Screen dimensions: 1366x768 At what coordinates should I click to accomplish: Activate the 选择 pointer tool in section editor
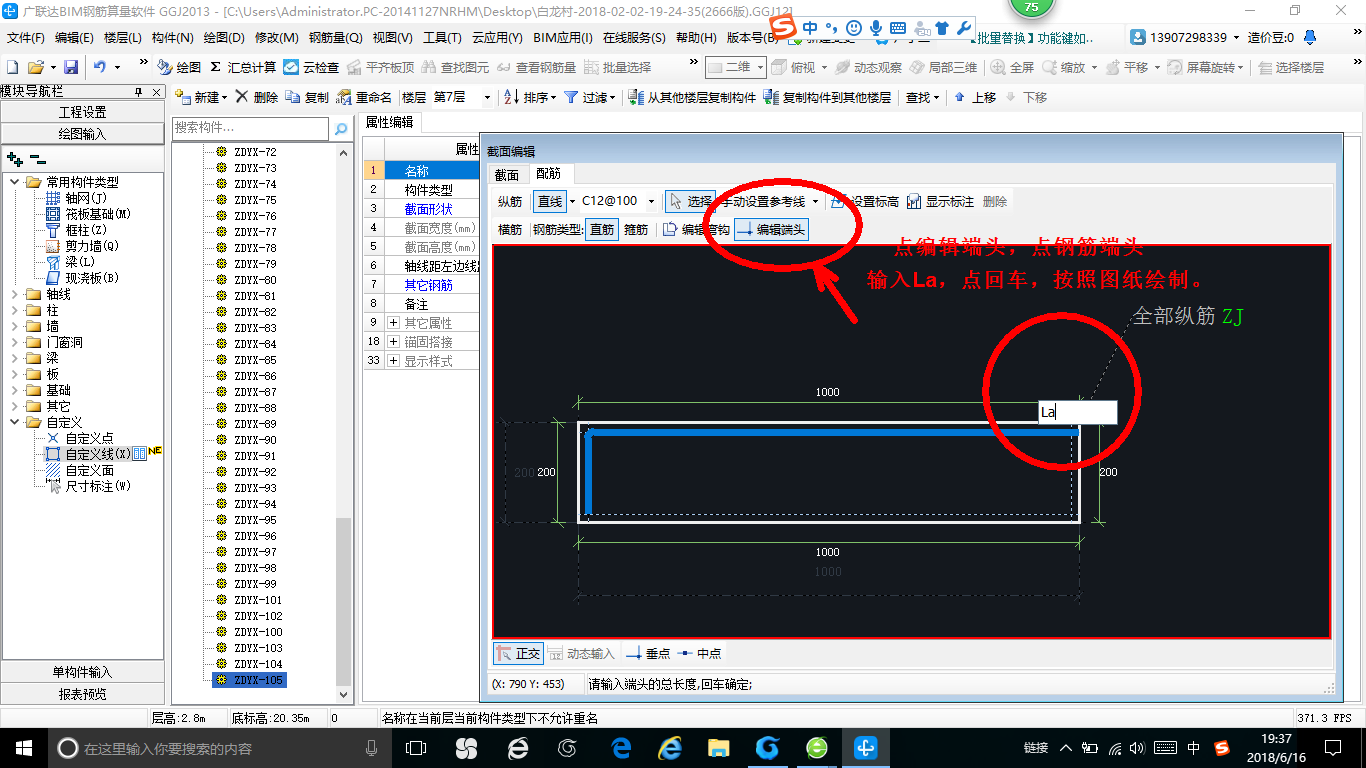click(x=691, y=201)
